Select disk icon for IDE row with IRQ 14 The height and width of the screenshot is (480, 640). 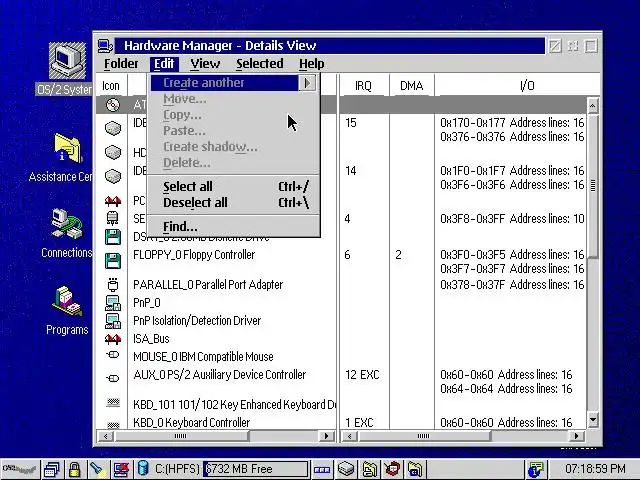click(x=113, y=176)
